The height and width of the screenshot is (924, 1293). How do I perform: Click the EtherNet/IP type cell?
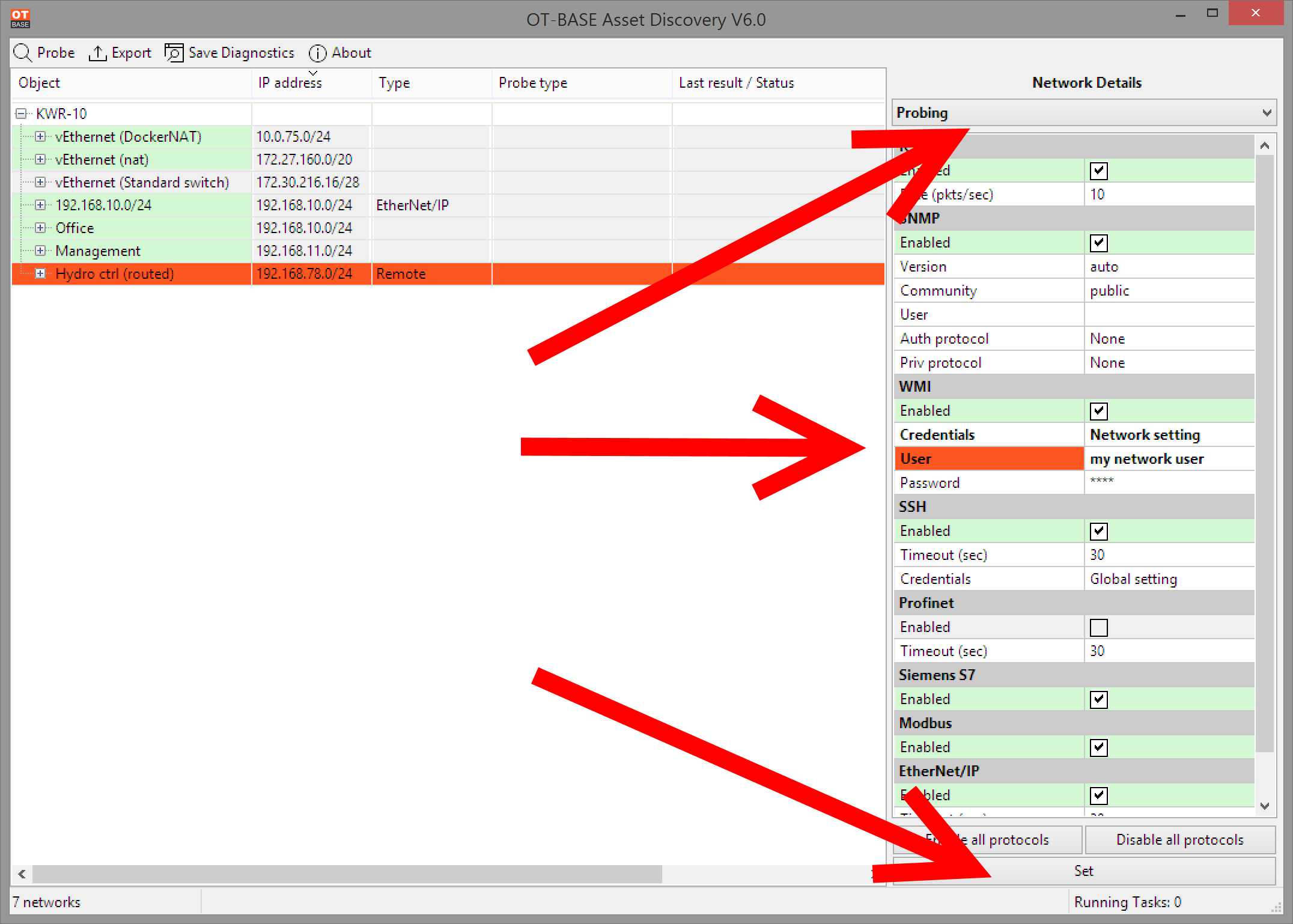click(431, 205)
